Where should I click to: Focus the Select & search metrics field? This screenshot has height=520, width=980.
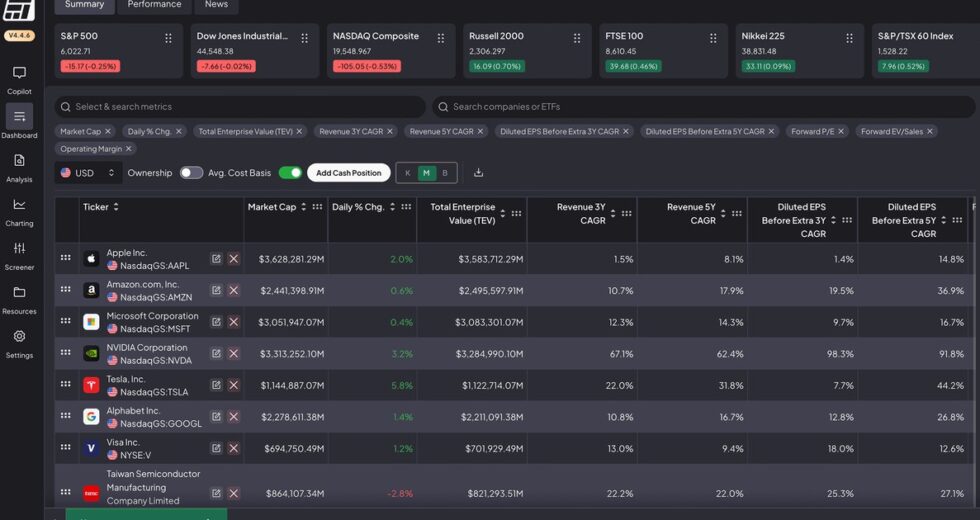240,107
